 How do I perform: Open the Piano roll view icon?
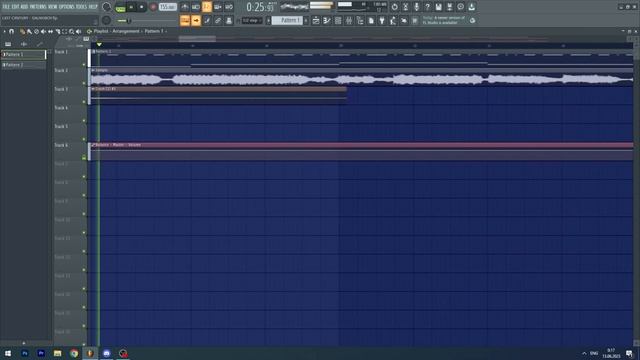(327, 20)
